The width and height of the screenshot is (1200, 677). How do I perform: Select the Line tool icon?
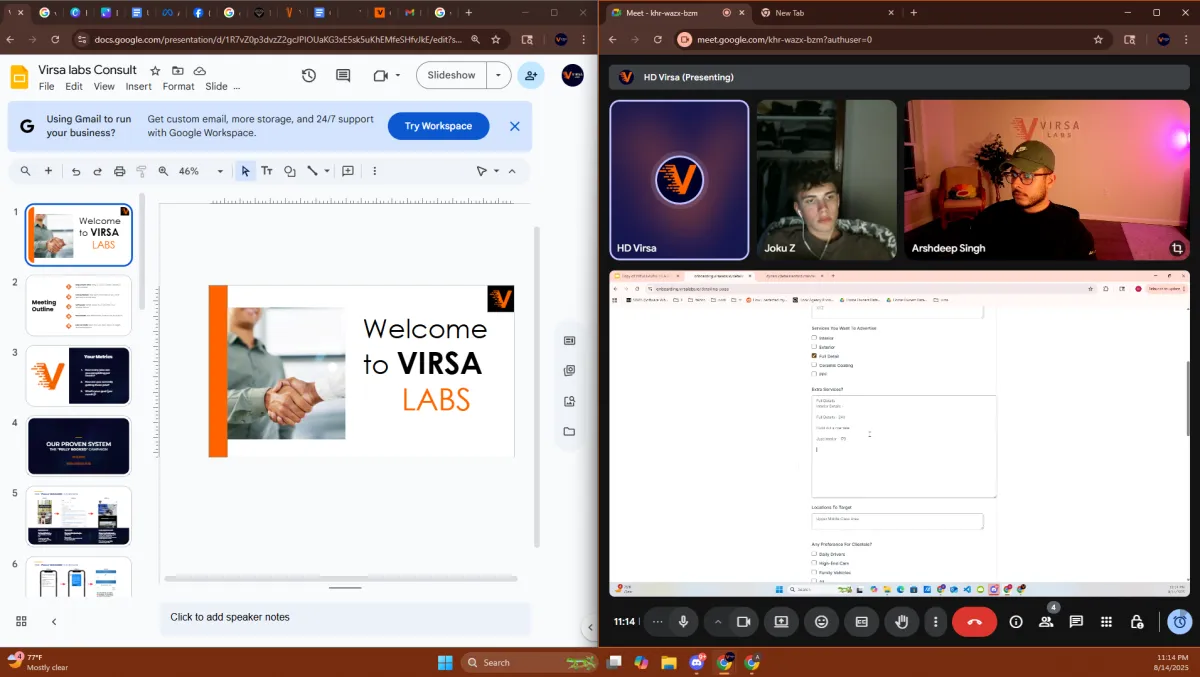312,171
